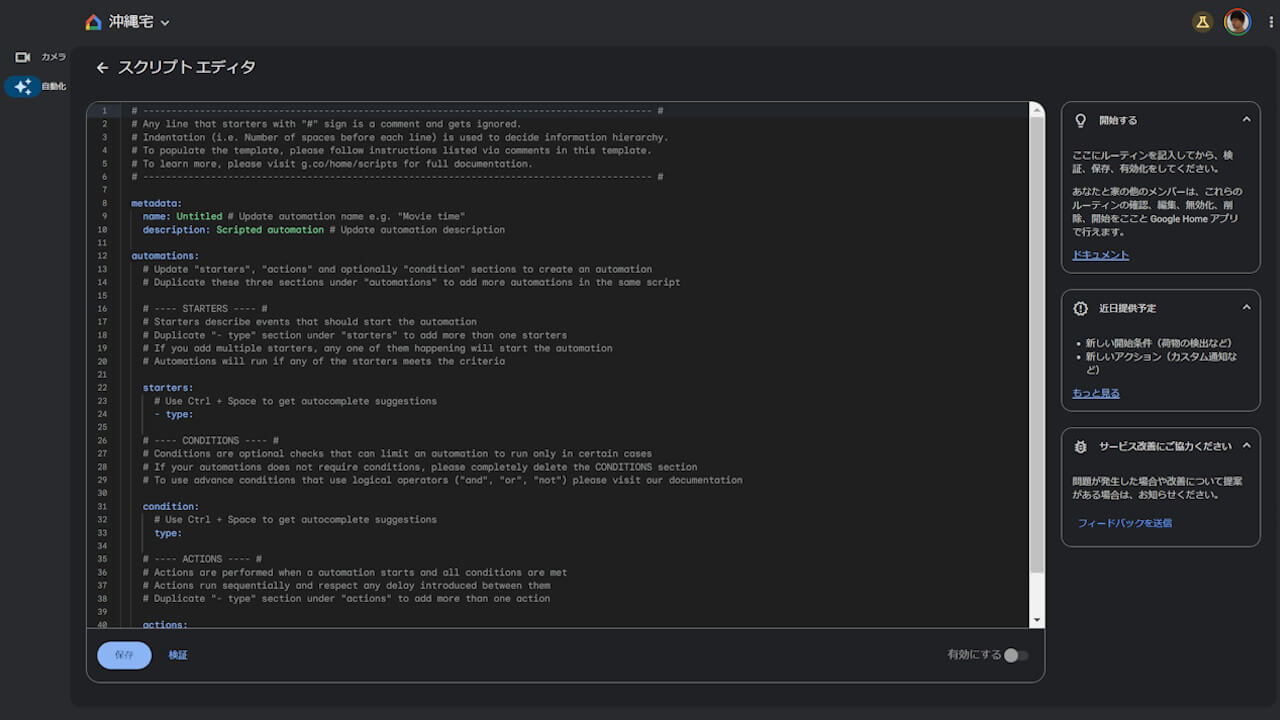
Task: Click the lightbulb icon beside 開始する
Action: click(1080, 120)
